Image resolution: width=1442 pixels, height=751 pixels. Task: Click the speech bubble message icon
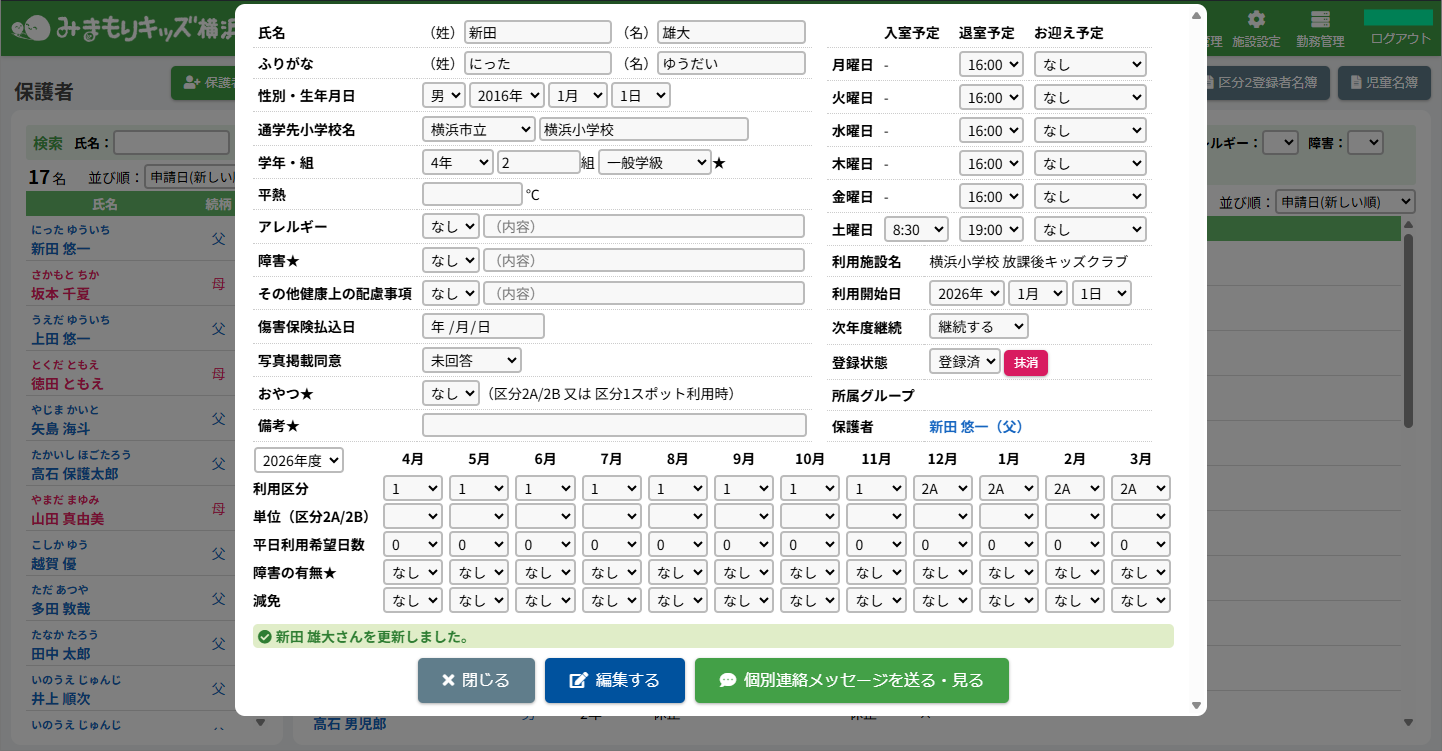[727, 681]
